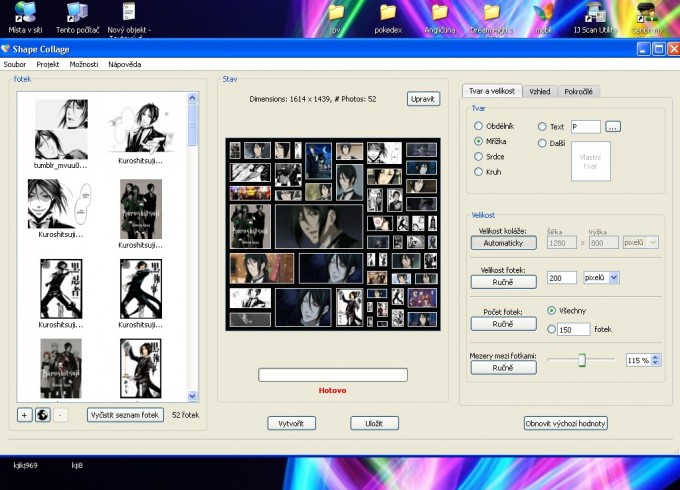
Task: Click Ručně button under Počet fotek
Action: [x=503, y=323]
